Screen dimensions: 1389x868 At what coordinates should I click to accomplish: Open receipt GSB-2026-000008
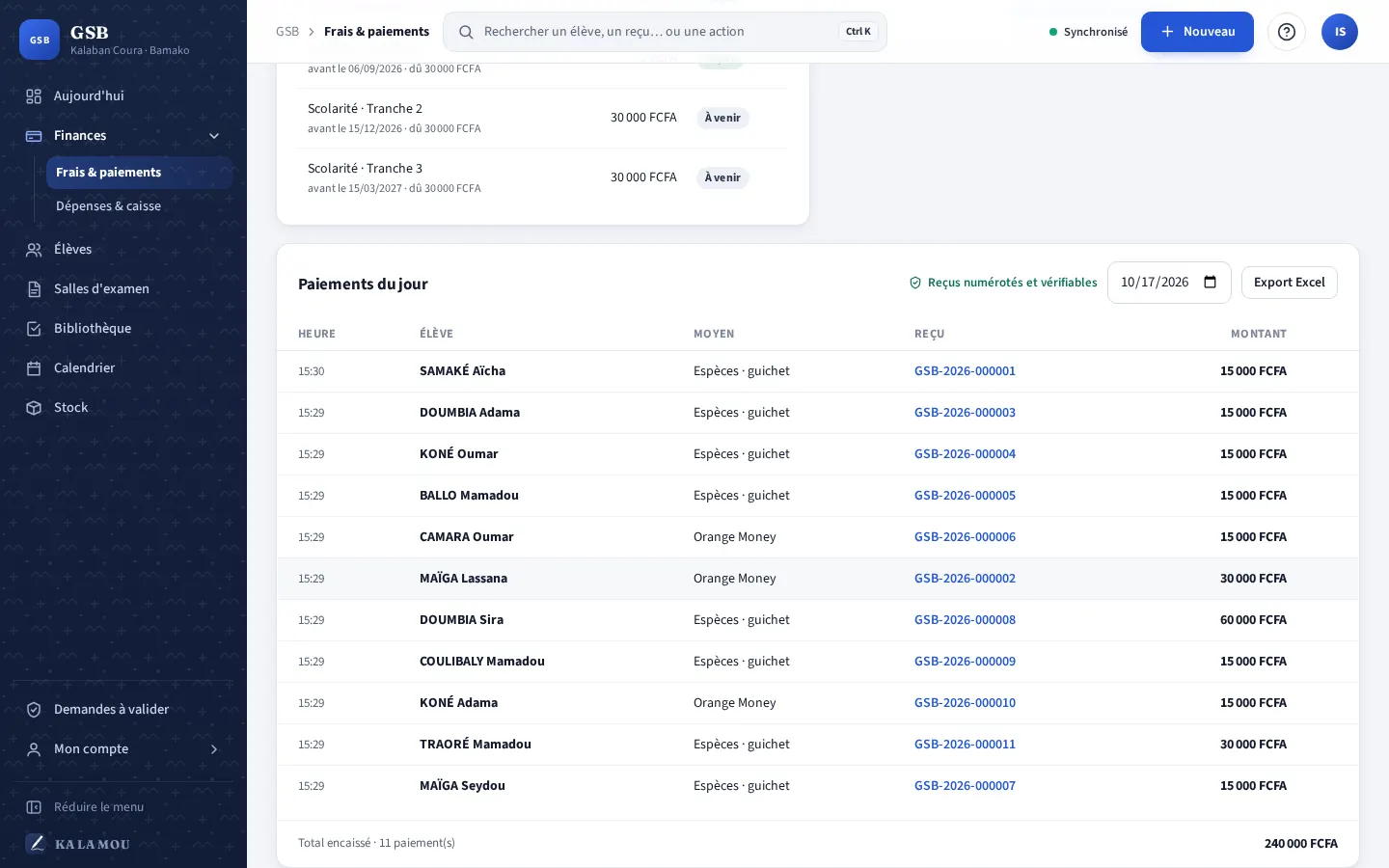(x=965, y=620)
